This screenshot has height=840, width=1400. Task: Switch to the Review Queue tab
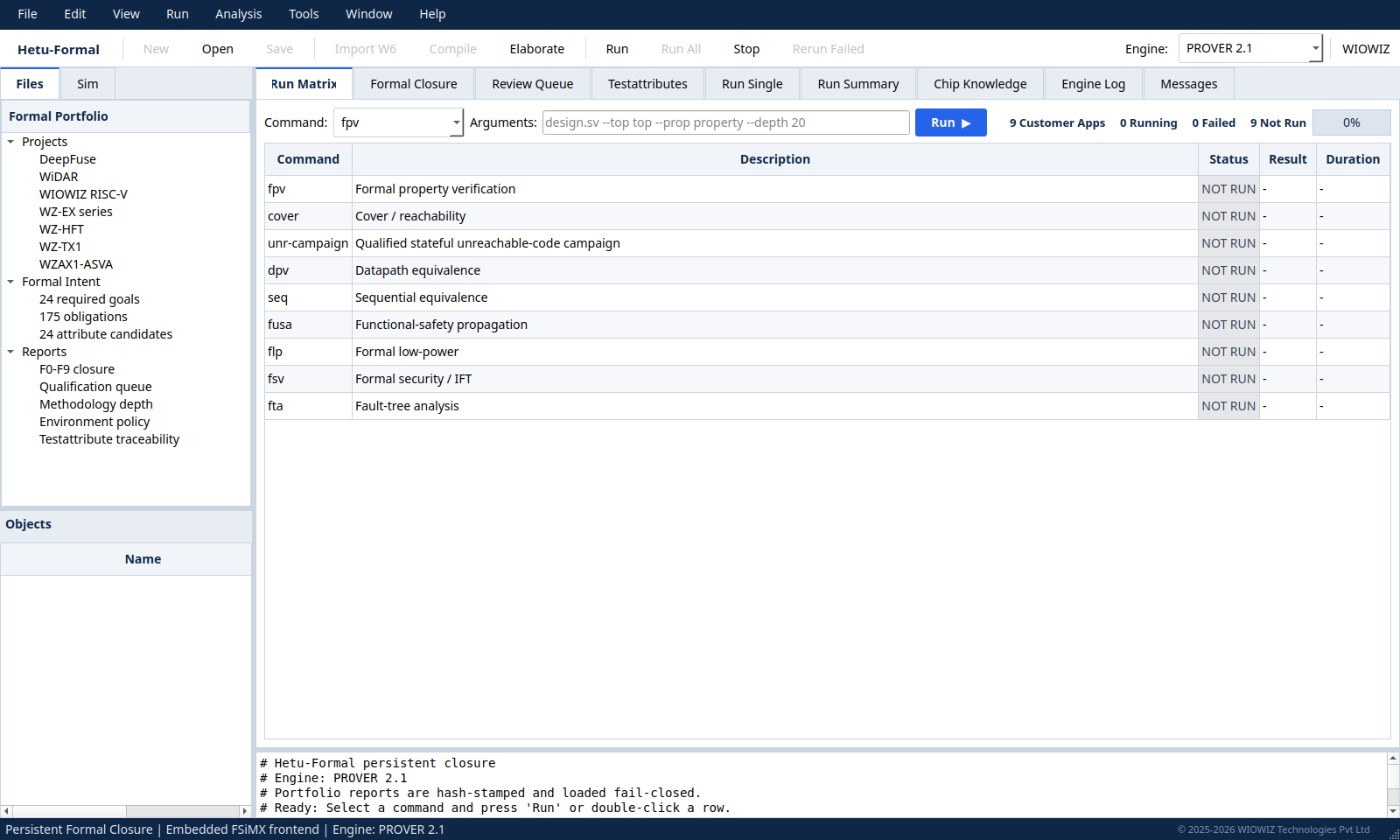533,84
